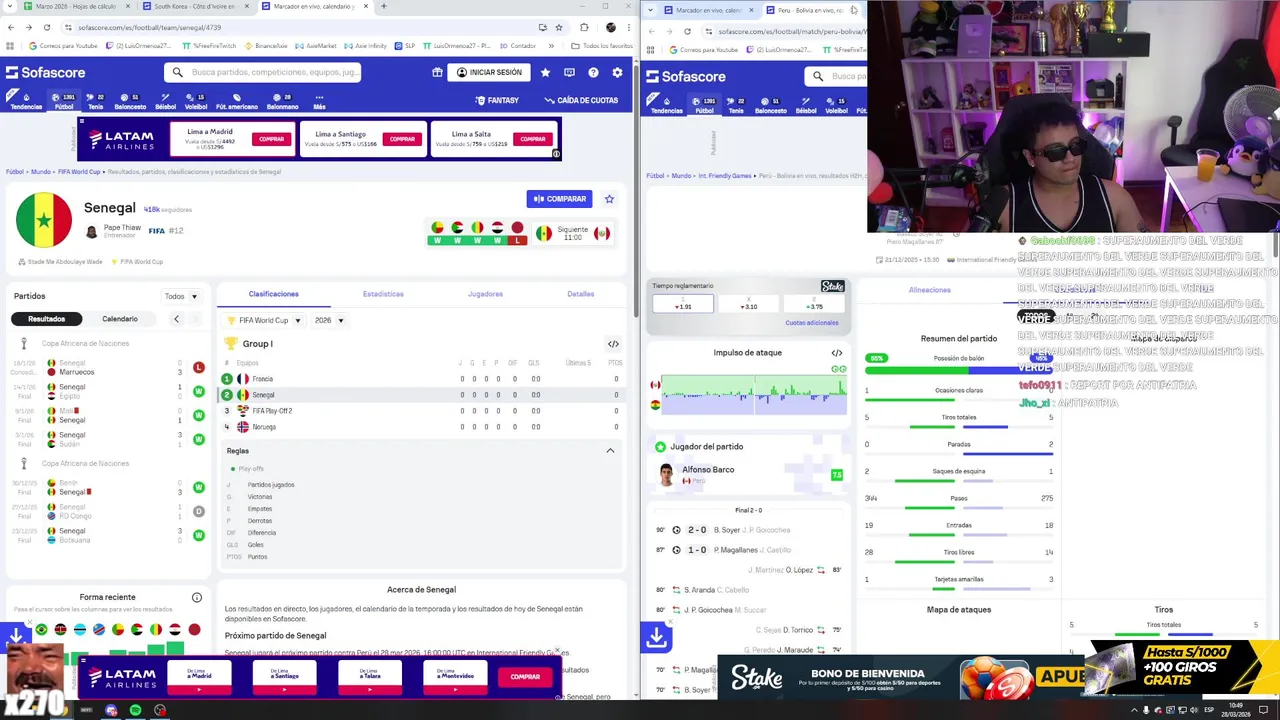Bookmark this page with address bar star
Screen dimensions: 1280x720
[559, 27]
